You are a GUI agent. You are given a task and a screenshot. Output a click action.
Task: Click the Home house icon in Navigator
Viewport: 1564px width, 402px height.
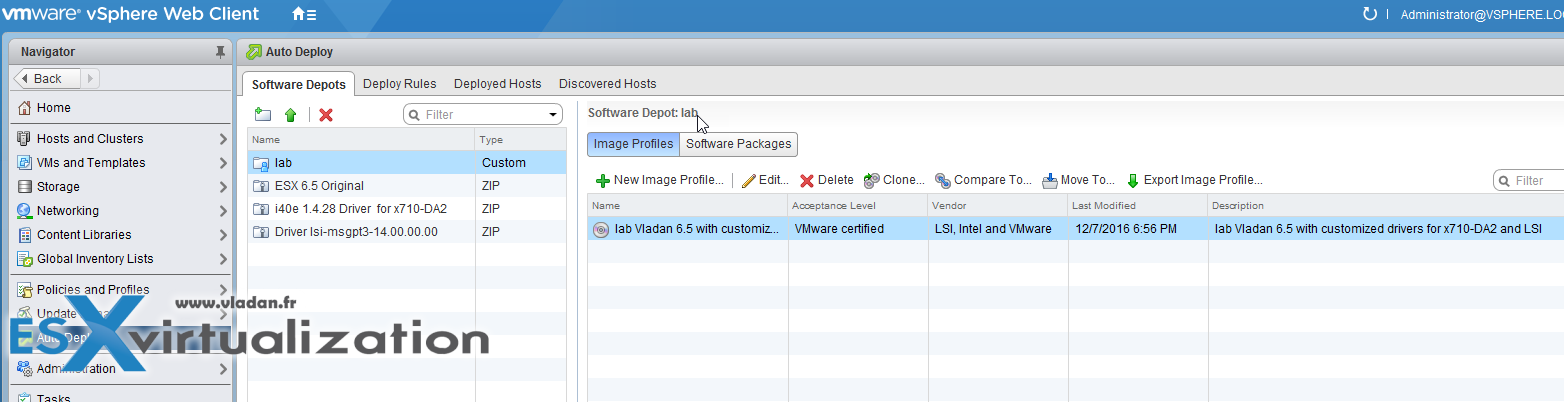(25, 108)
